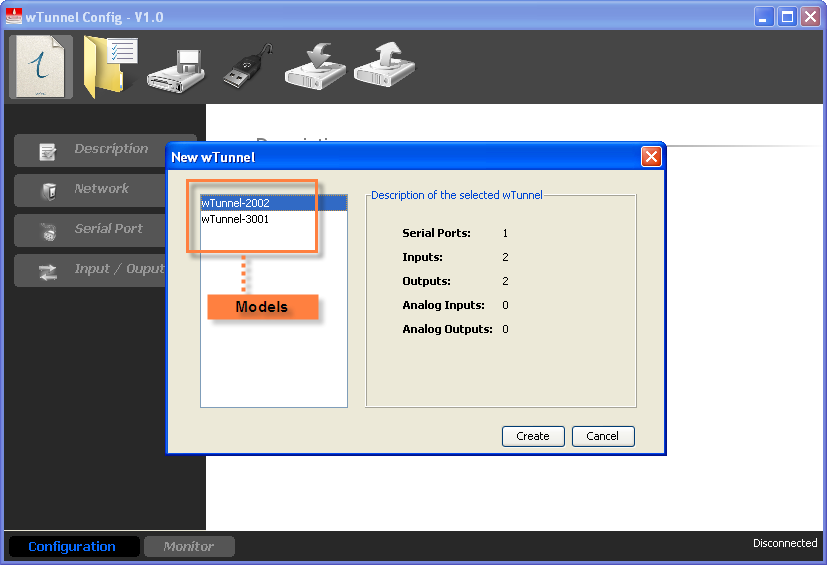
Task: Close the New wTunnel dialog window
Action: point(651,157)
